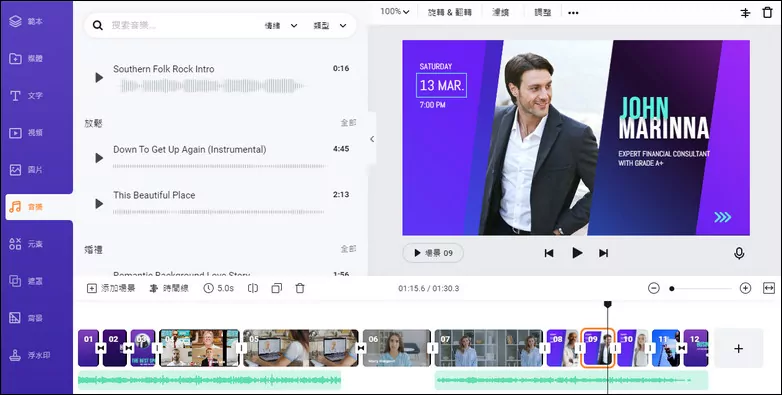Open the 遮罩 overlay sidebar tab

36,281
